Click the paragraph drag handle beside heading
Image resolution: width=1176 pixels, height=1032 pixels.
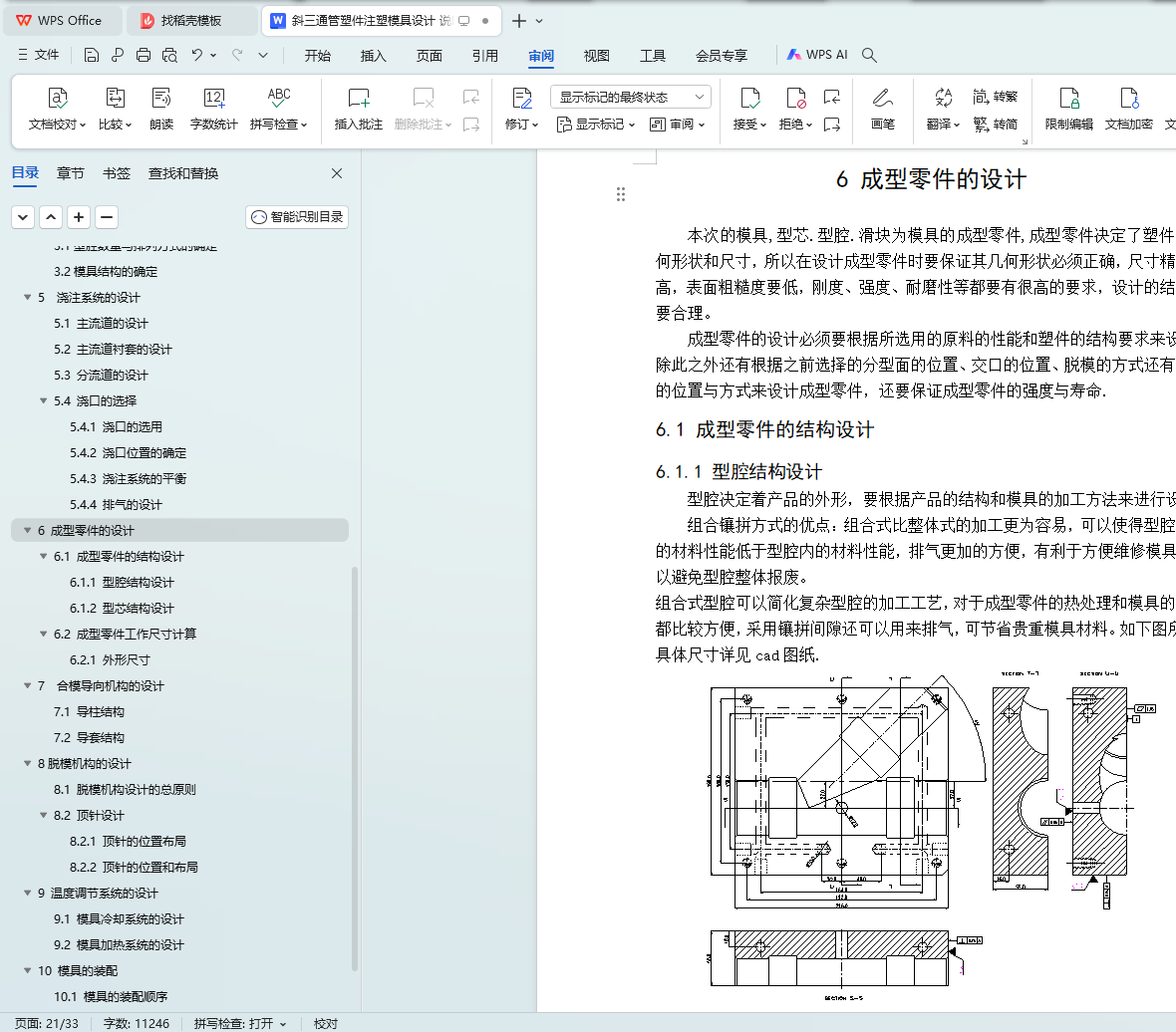620,195
